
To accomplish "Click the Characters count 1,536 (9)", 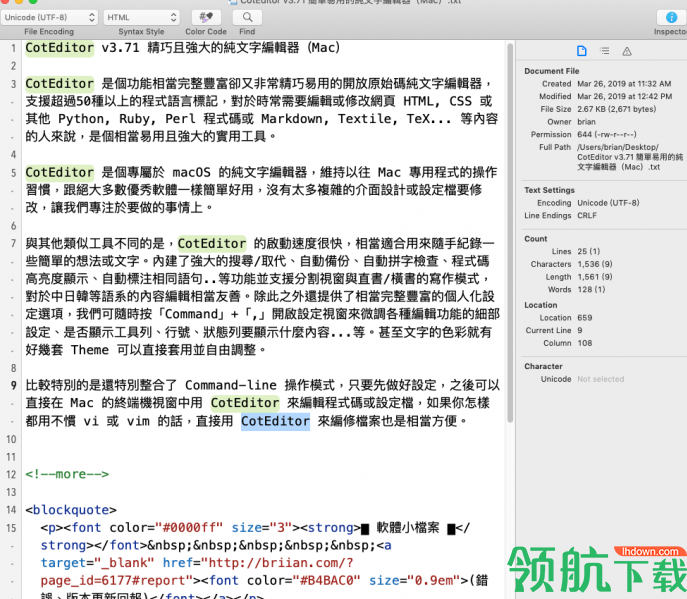I will (x=595, y=264).
